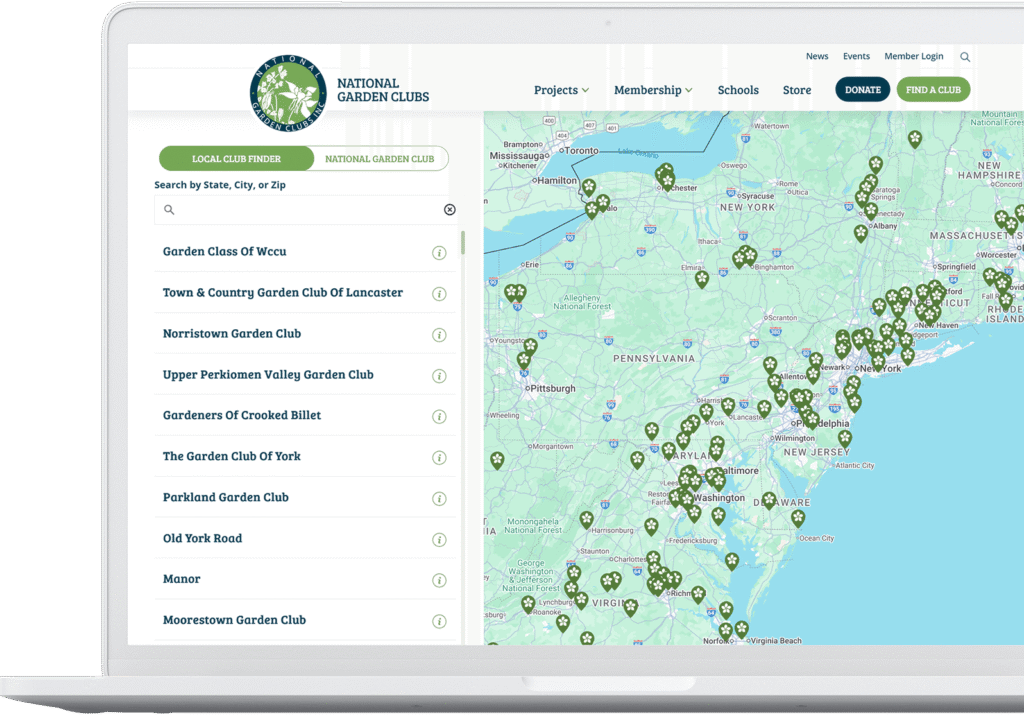This screenshot has height=715, width=1024.
Task: View info for The Garden Club Of York
Action: click(439, 457)
